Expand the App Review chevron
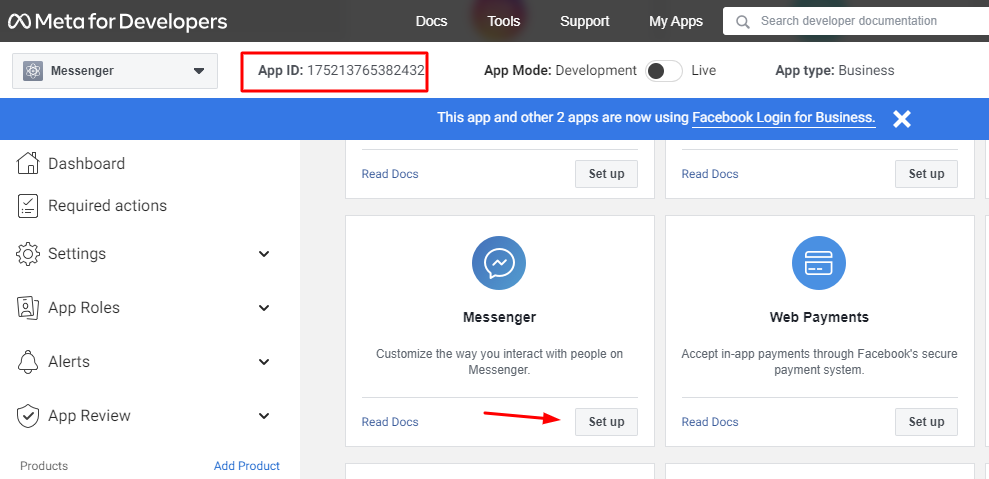Image resolution: width=989 pixels, height=479 pixels. (x=264, y=416)
